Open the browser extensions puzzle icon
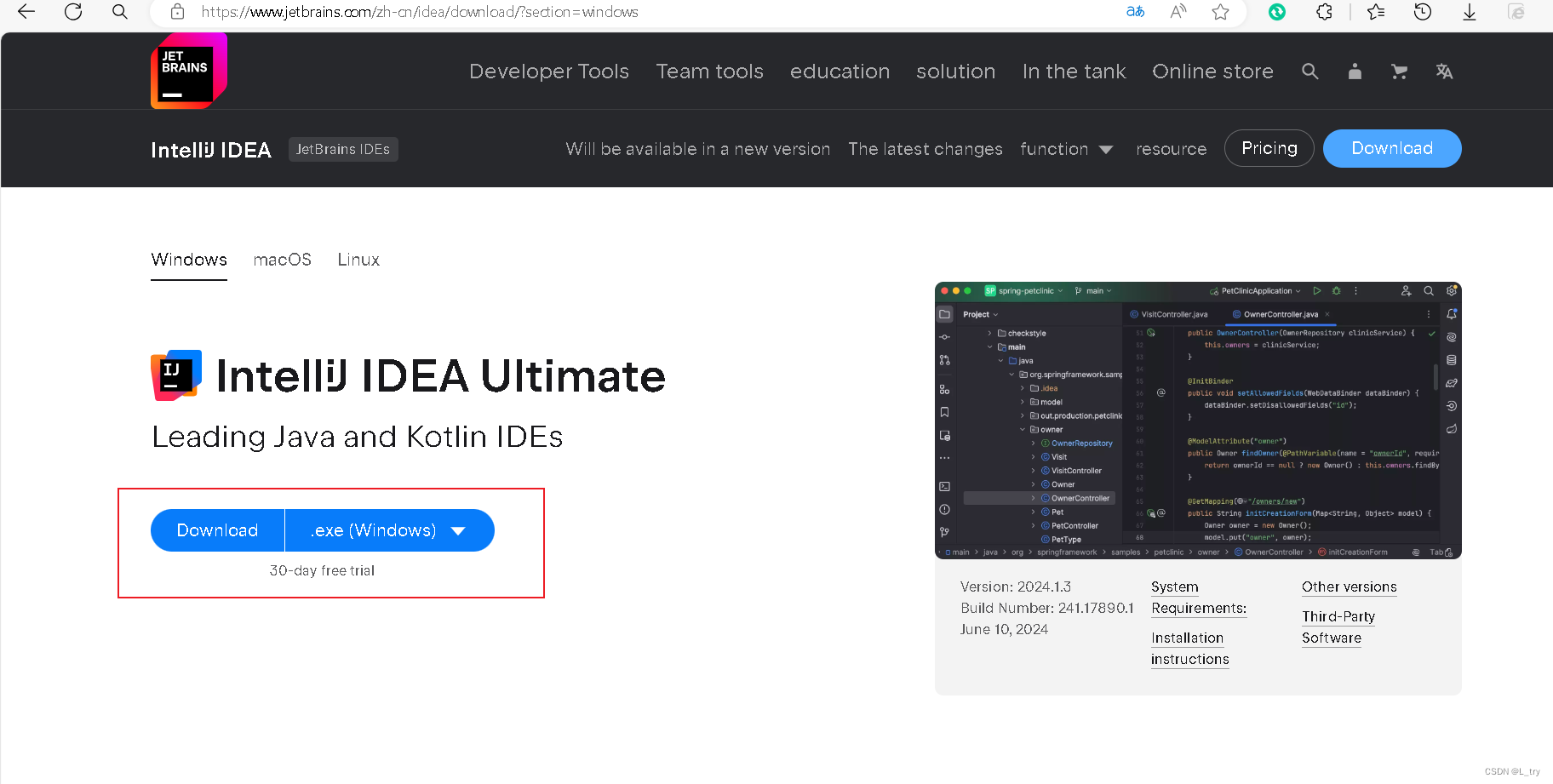This screenshot has width=1553, height=784. (x=1324, y=12)
